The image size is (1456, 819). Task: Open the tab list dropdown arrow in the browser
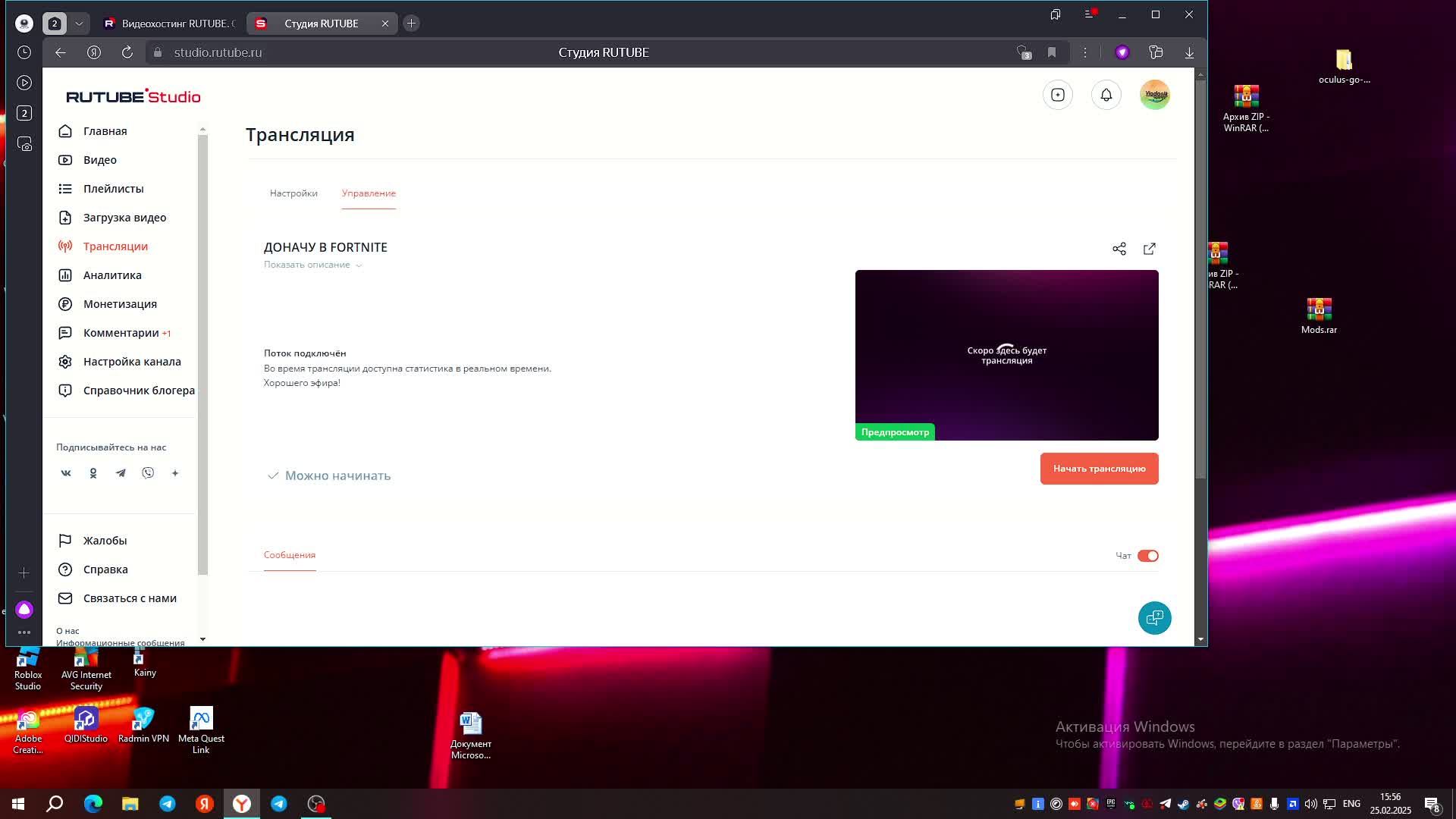tap(79, 24)
